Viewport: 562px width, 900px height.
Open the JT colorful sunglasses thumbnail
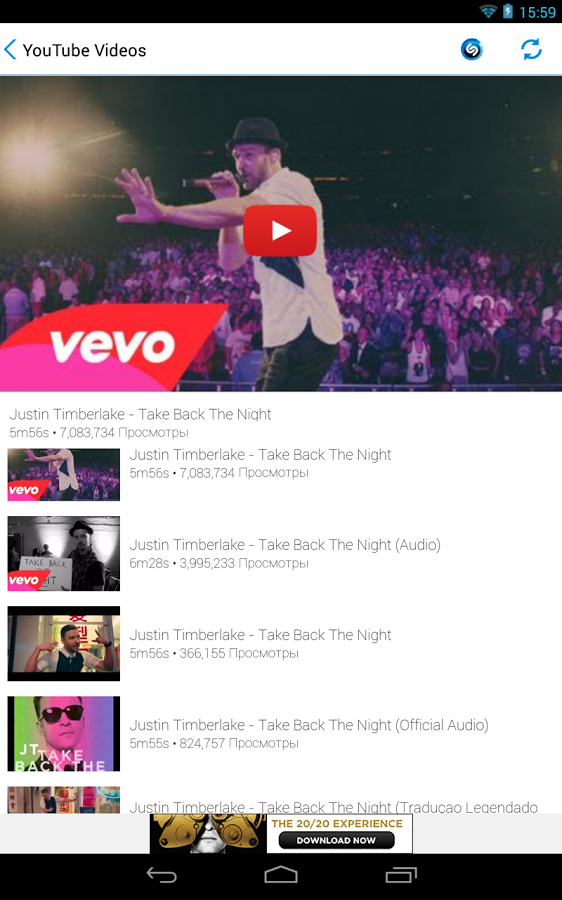[x=64, y=734]
